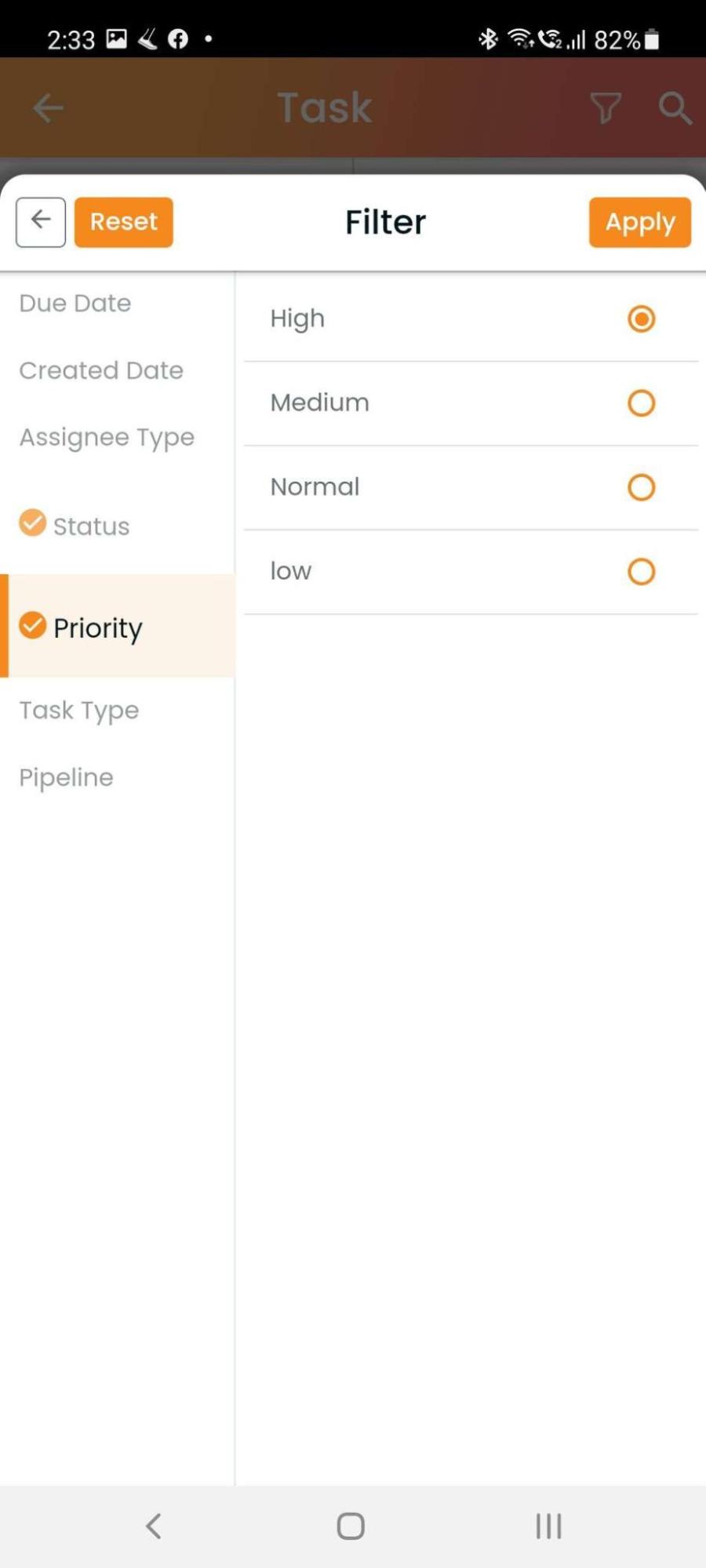Select the Medium priority radio button
Image resolution: width=706 pixels, height=1568 pixels.
(641, 403)
